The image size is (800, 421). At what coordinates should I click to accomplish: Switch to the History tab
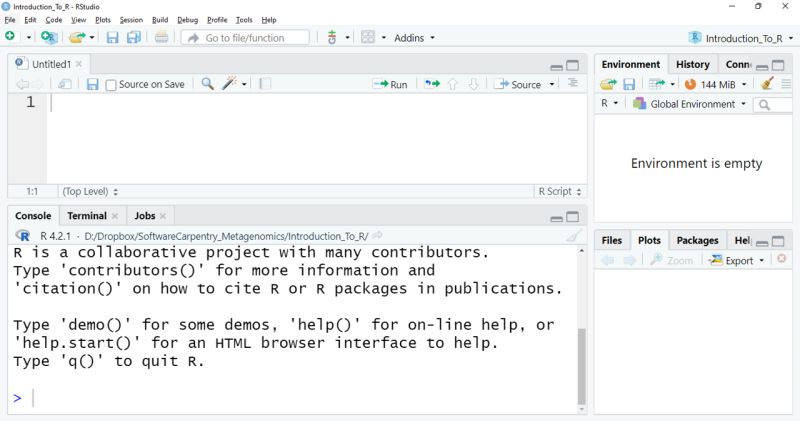[x=692, y=64]
